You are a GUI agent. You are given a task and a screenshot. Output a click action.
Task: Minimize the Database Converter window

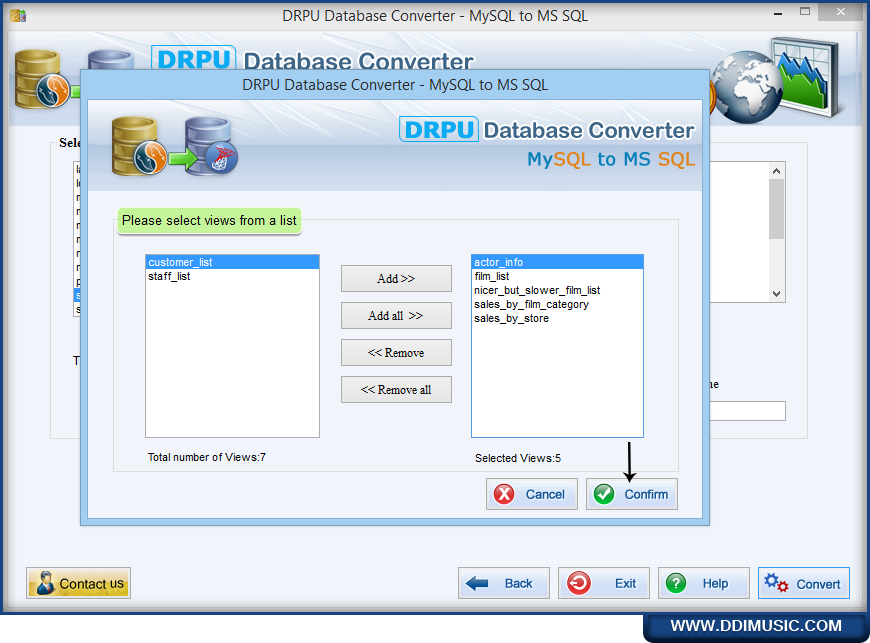[x=778, y=13]
